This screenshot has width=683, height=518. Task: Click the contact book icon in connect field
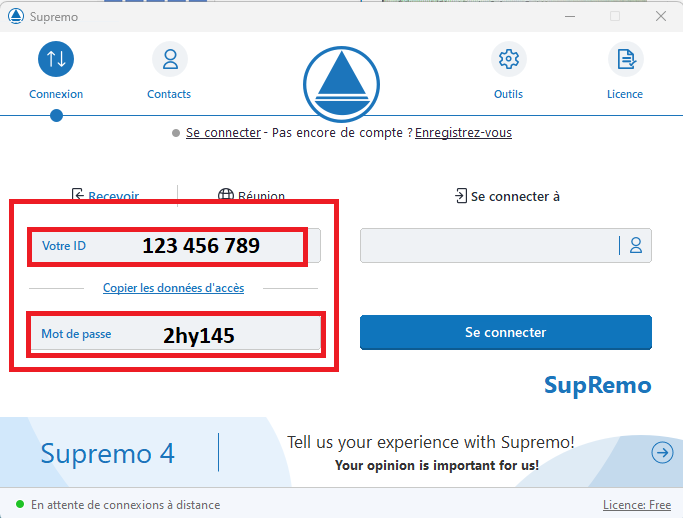point(635,245)
